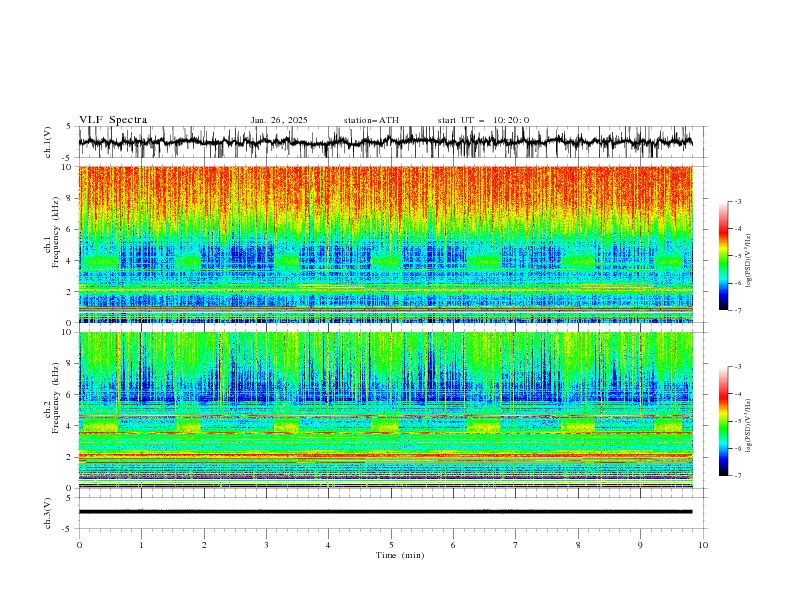
Task: Click the "8" kHz tick on ch.2 spectrogram
Action: click(70, 363)
